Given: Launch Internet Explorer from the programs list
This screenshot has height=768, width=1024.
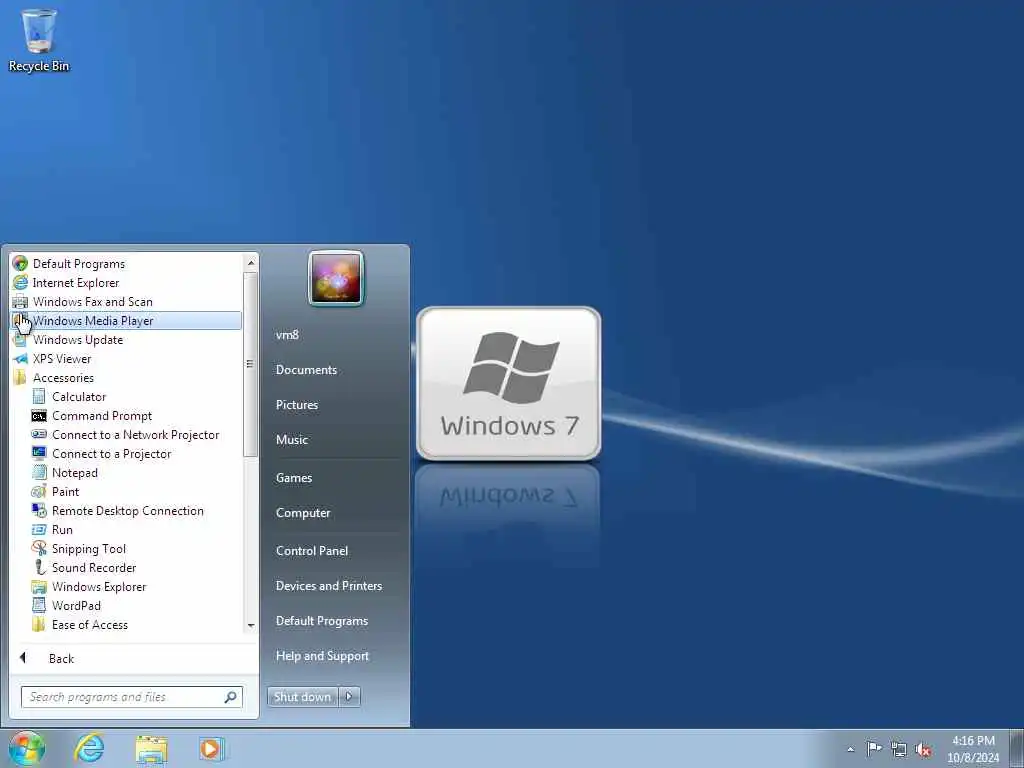Looking at the screenshot, I should tap(76, 283).
